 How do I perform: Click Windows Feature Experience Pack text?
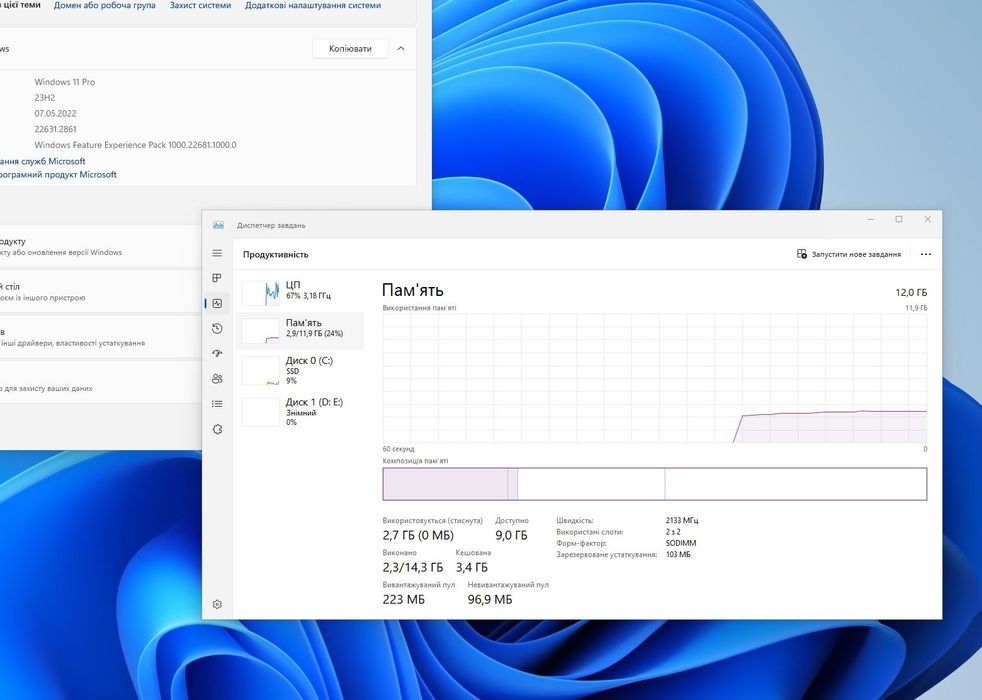[135, 145]
